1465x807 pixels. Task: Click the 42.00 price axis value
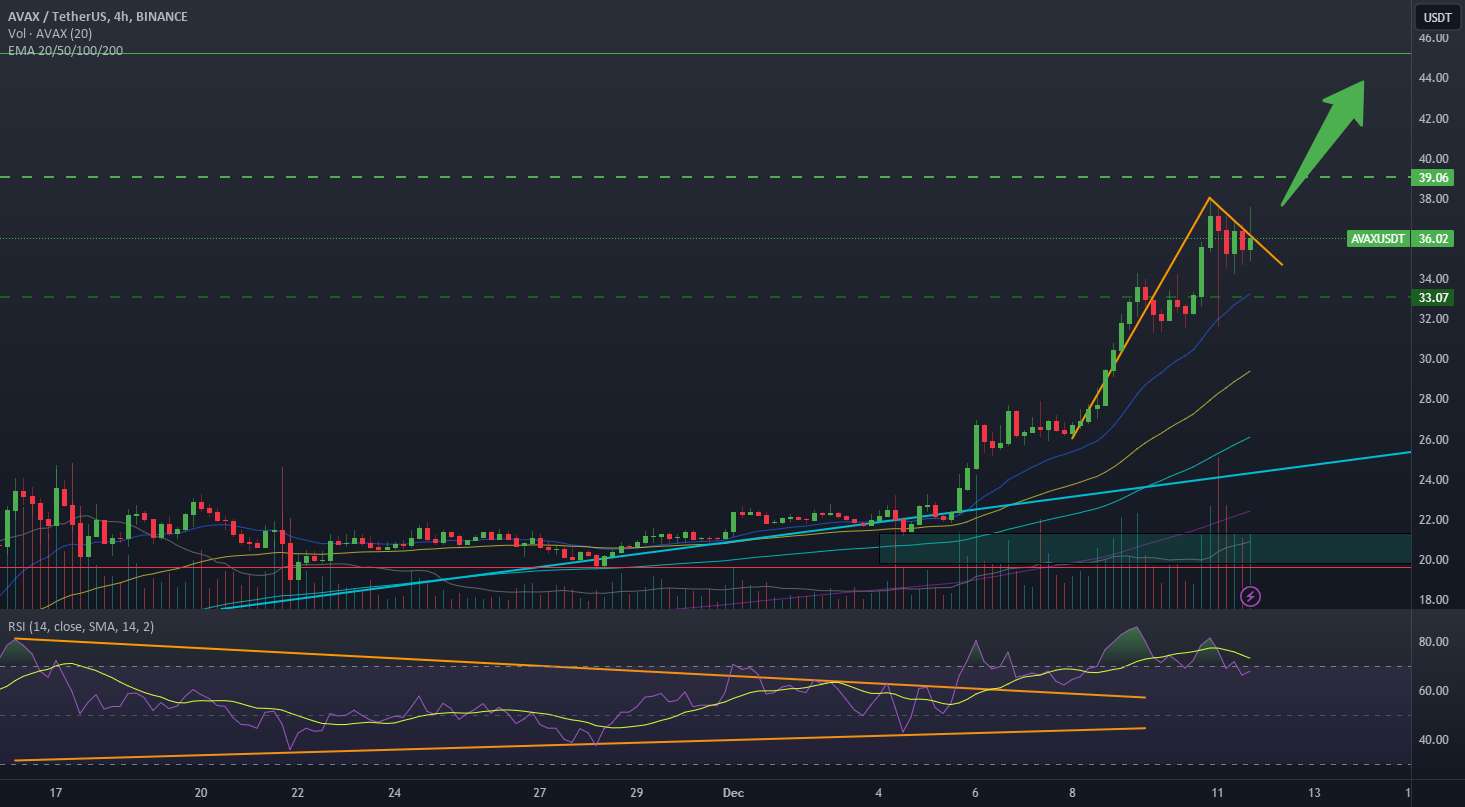pos(1434,118)
